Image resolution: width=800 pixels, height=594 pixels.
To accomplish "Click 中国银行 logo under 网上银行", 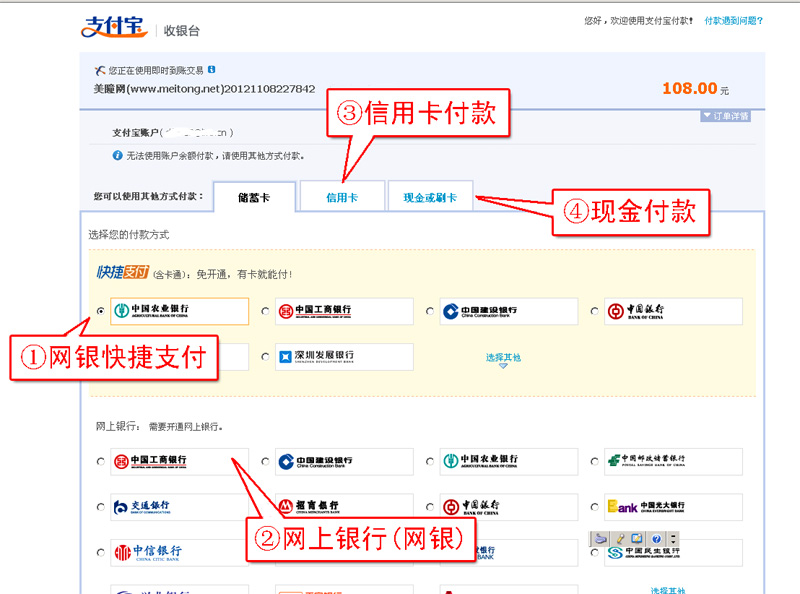I will pyautogui.click(x=509, y=507).
